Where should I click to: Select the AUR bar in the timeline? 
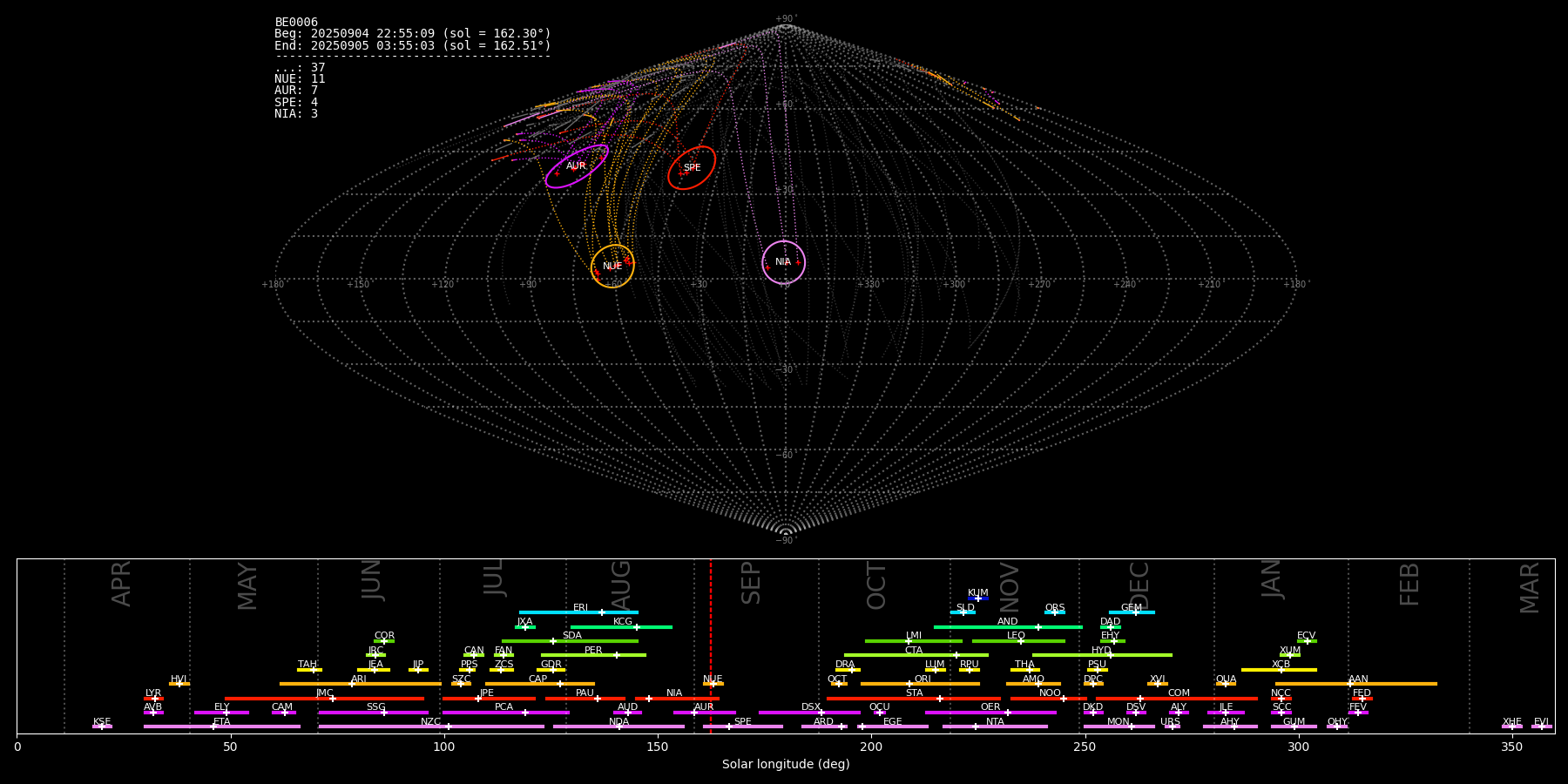tap(704, 713)
